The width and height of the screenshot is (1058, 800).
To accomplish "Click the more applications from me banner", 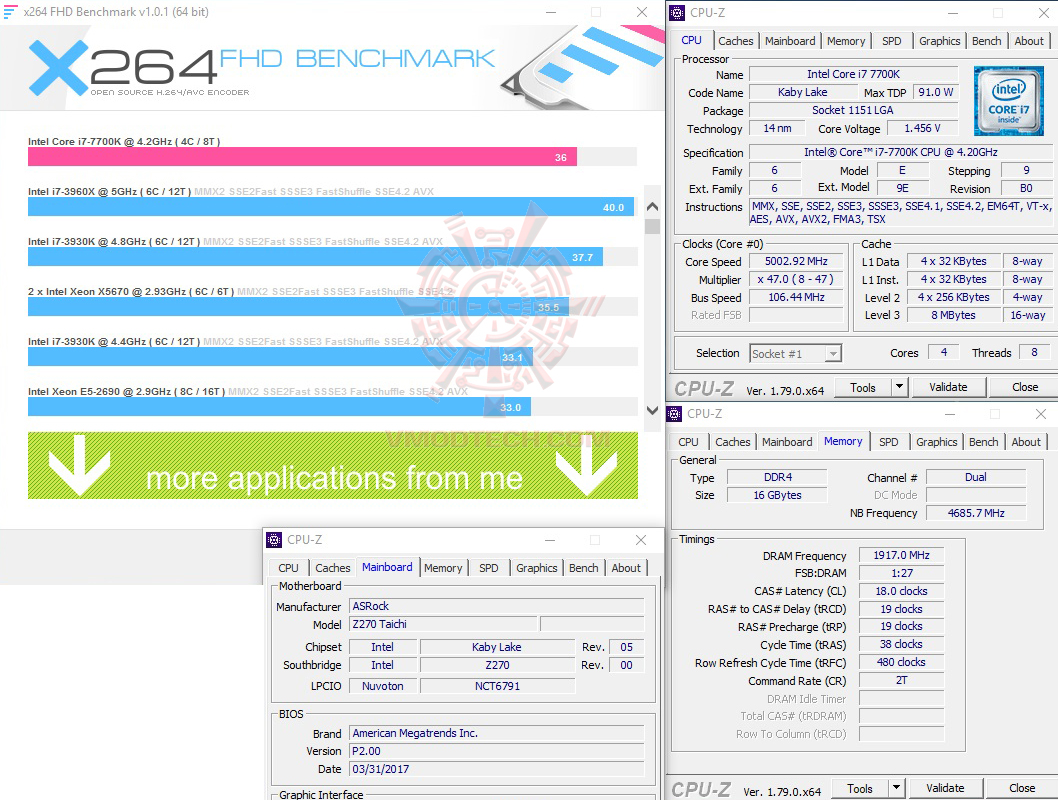I will tap(333, 465).
